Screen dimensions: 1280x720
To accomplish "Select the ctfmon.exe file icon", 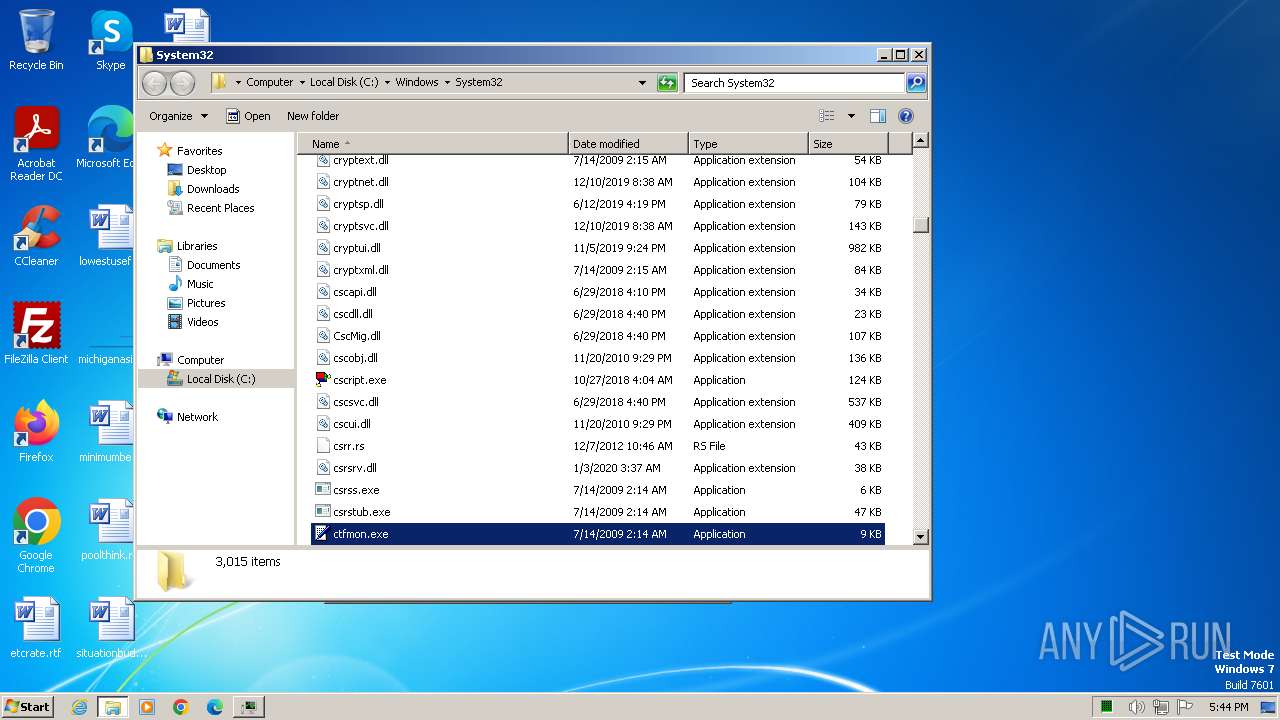I will coord(323,534).
